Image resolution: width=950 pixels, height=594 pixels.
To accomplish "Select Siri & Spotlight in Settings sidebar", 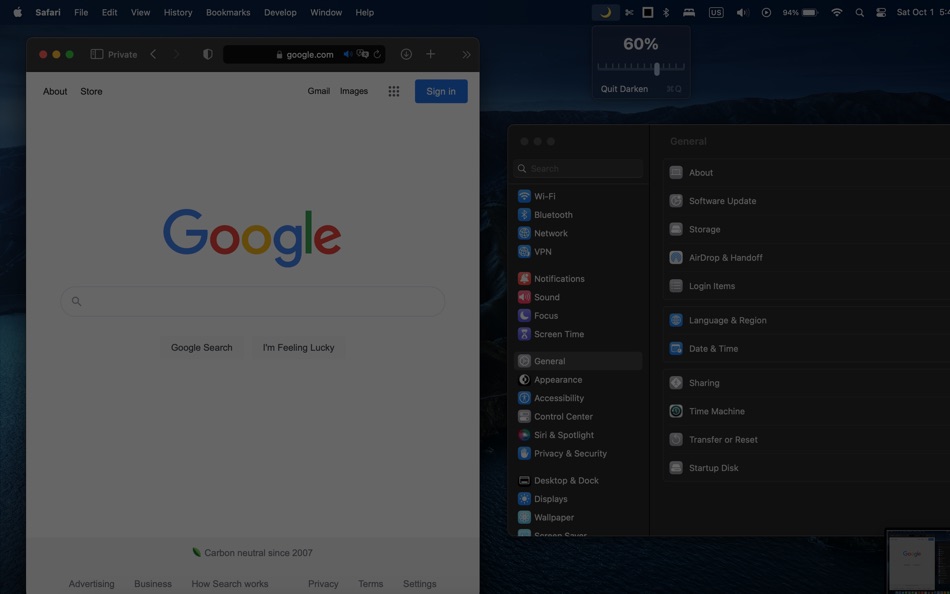I will point(578,435).
